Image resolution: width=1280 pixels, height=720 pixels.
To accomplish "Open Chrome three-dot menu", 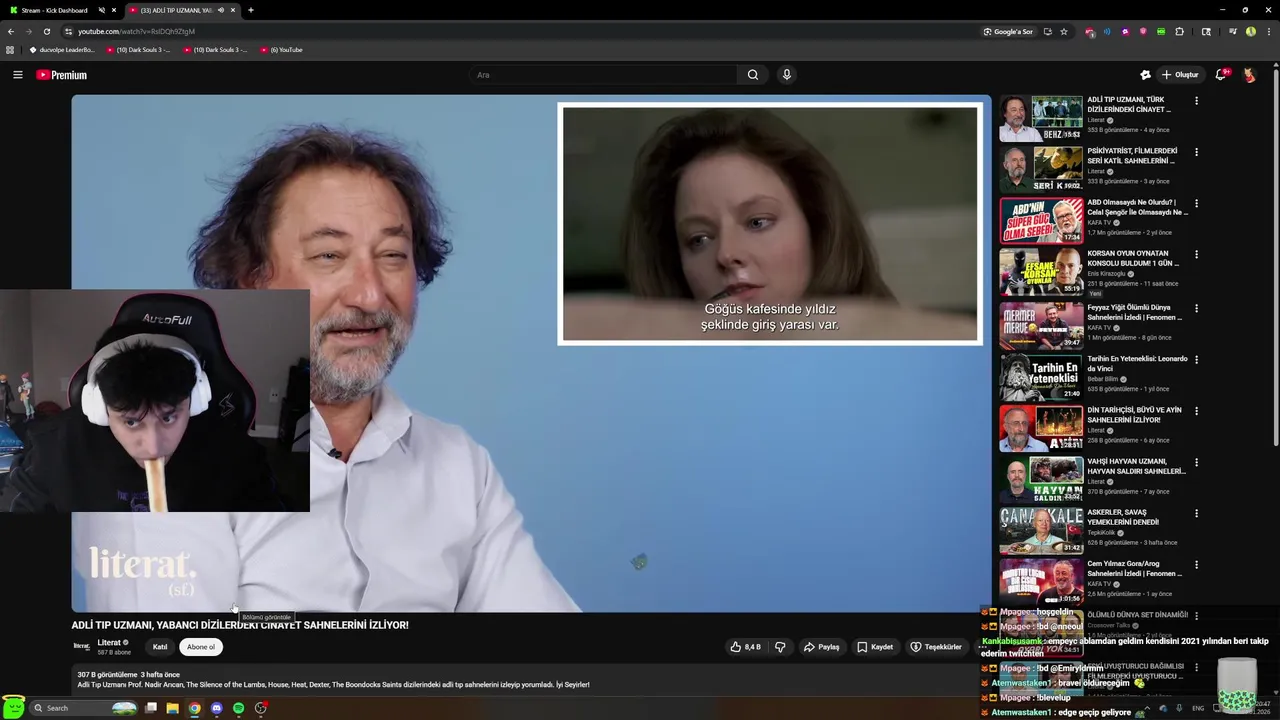I will click(1268, 32).
